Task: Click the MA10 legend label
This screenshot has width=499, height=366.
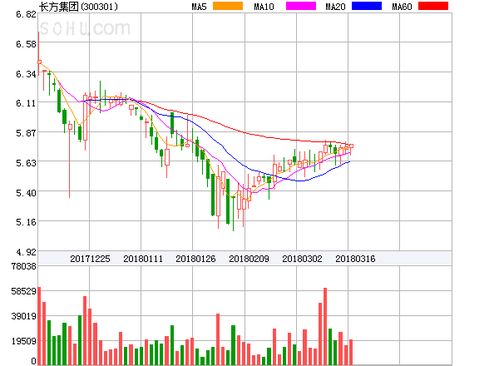Action: click(264, 6)
